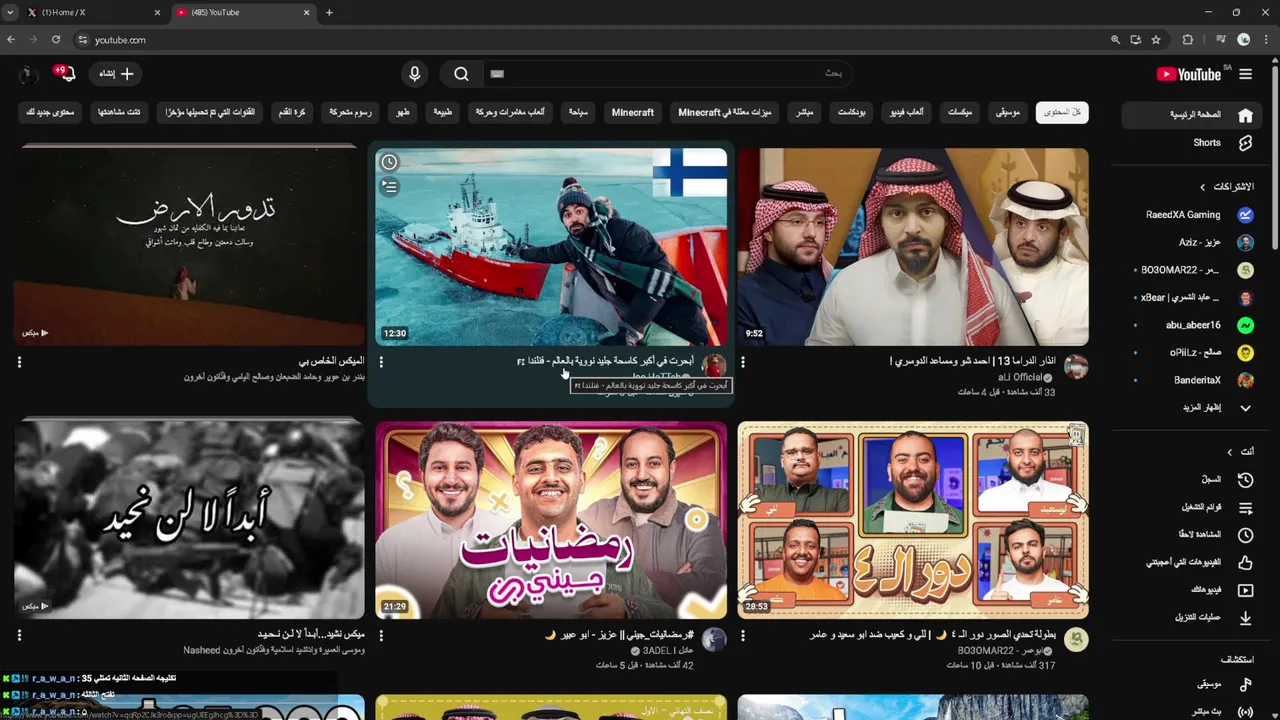Switch to the 'Home / X' browser tab
The height and width of the screenshot is (720, 1280).
coord(95,12)
